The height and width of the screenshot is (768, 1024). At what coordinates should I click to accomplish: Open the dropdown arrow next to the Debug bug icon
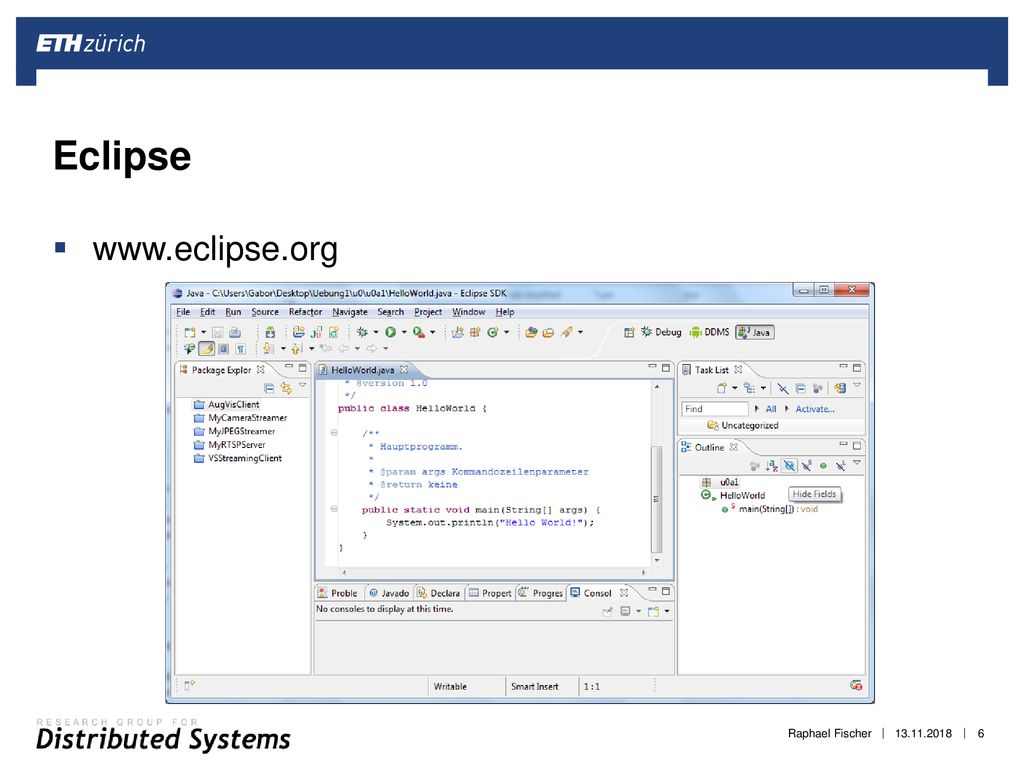click(x=376, y=332)
